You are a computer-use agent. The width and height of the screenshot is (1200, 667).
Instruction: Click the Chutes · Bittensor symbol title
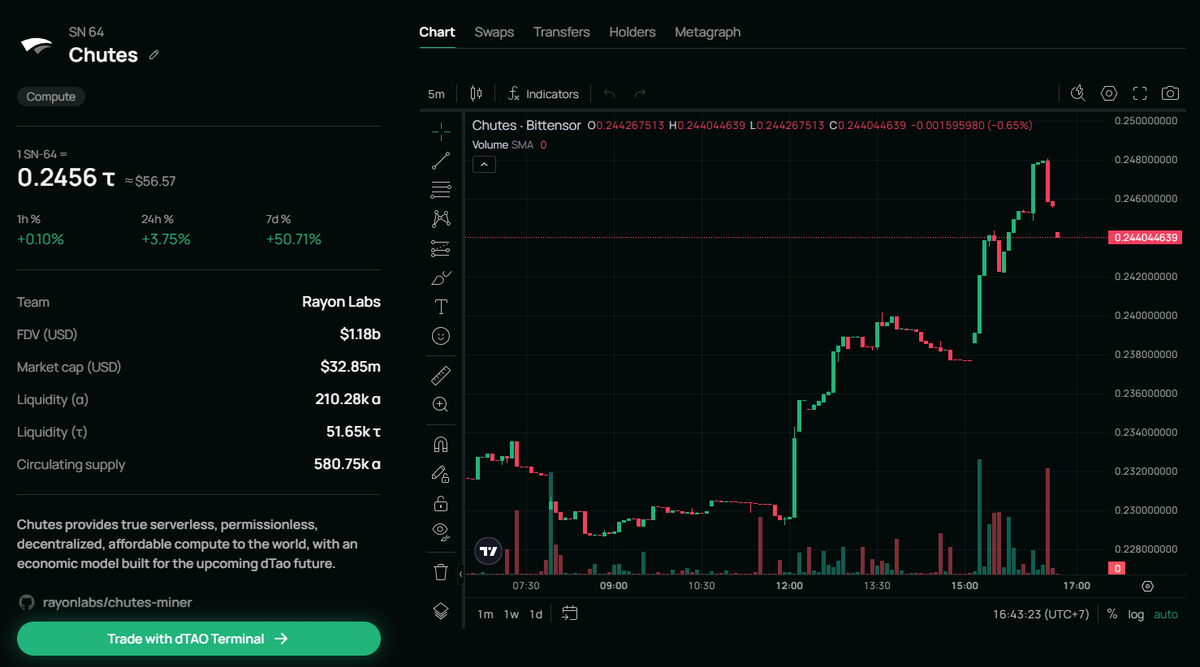click(x=526, y=125)
